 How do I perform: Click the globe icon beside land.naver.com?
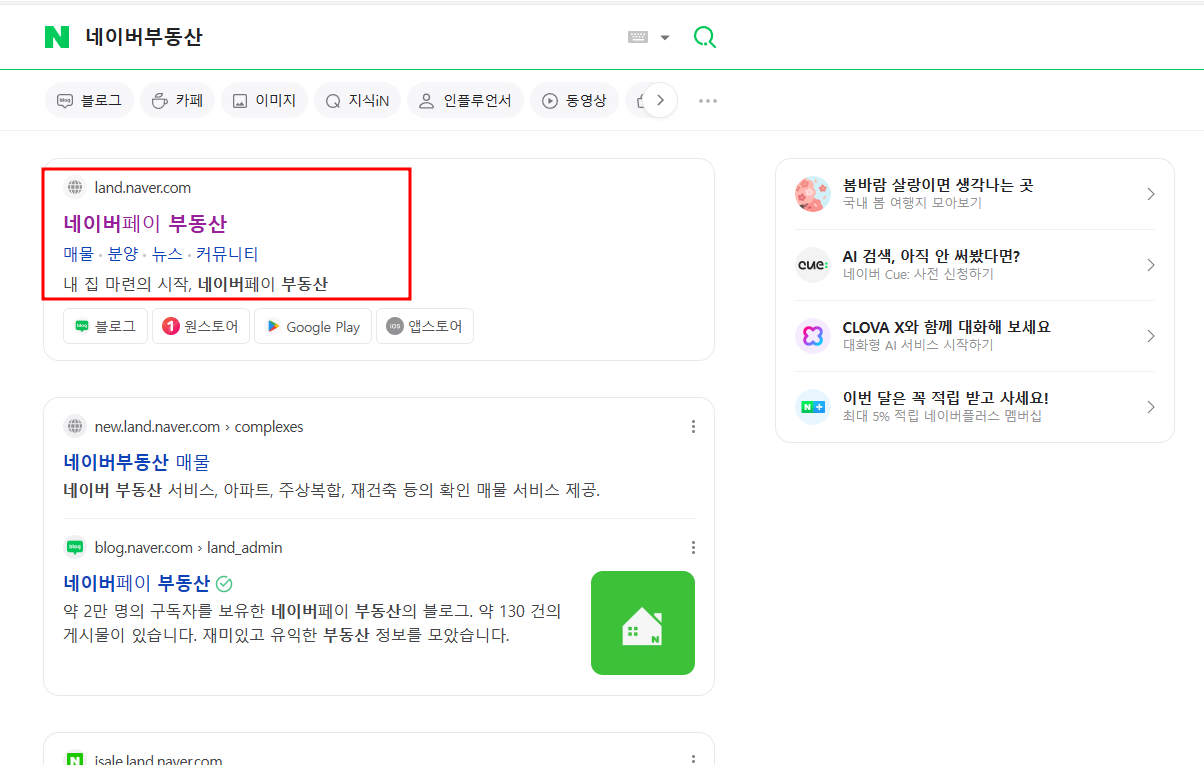point(75,187)
